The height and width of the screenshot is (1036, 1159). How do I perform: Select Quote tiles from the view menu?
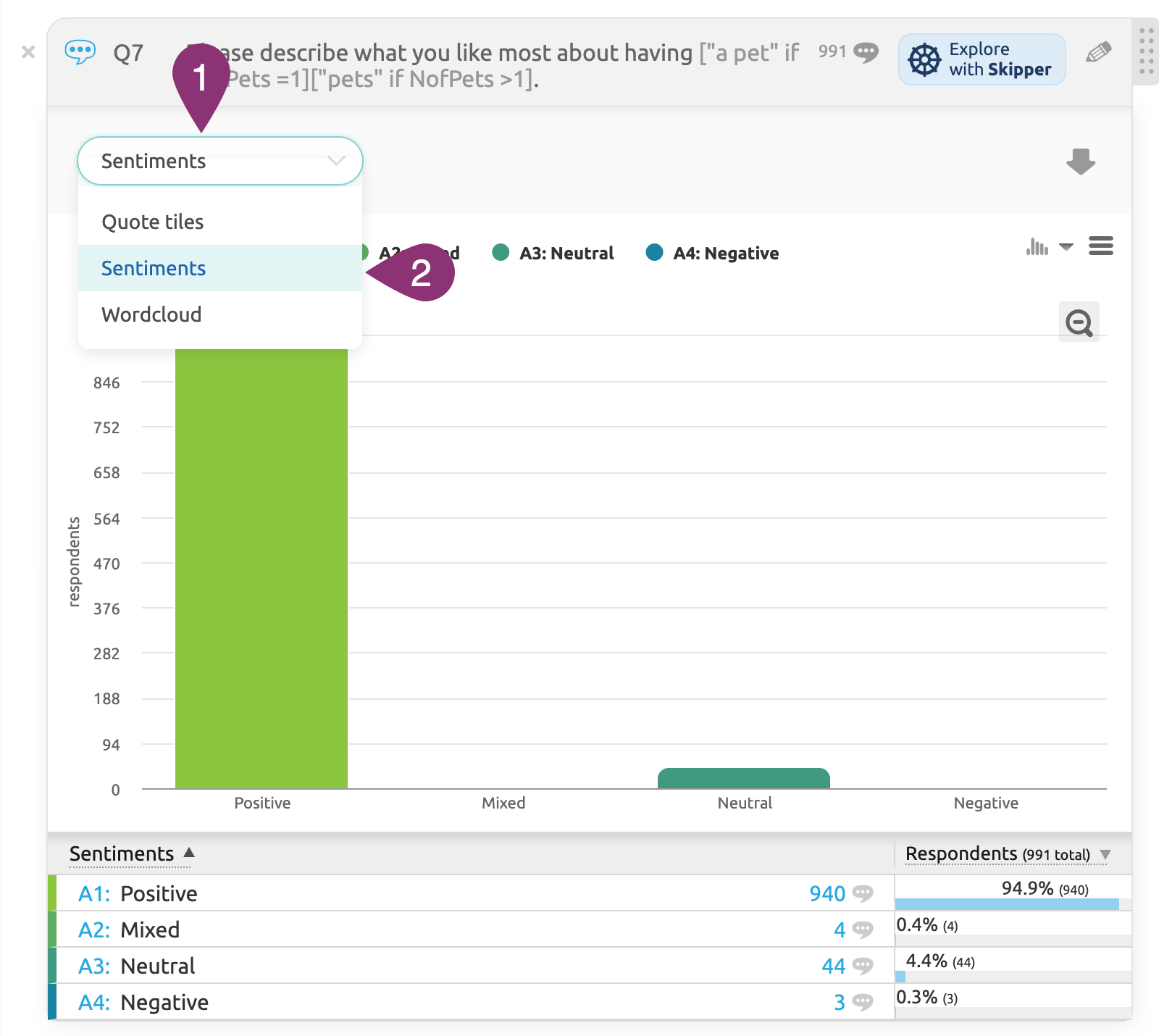tap(152, 222)
